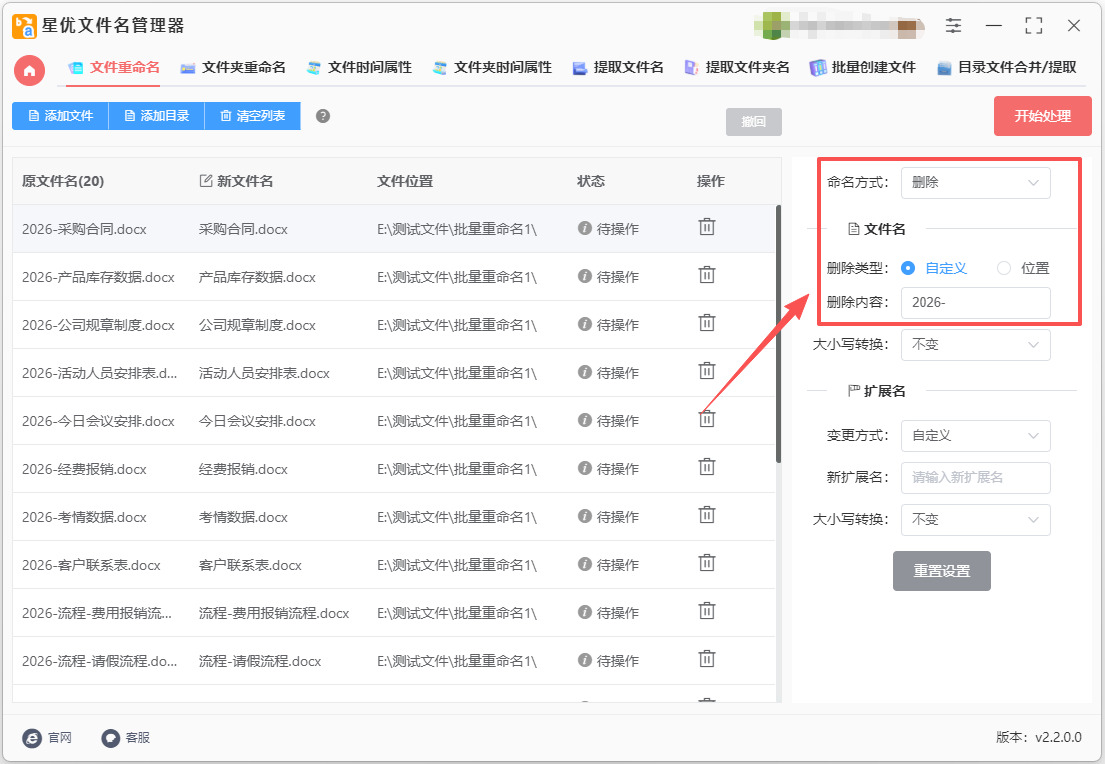This screenshot has height=764, width=1105.
Task: Click the 添加目录 button
Action: tap(156, 116)
